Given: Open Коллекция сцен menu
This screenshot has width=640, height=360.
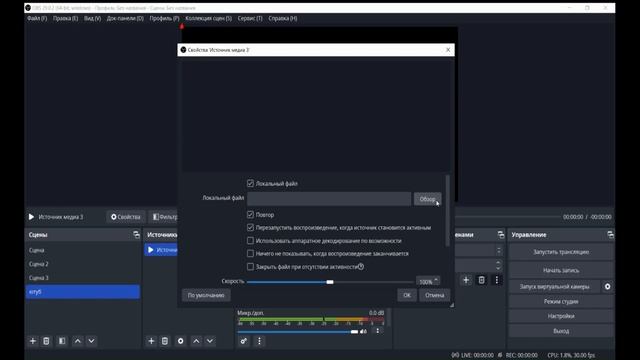Looking at the screenshot, I should coord(209,18).
